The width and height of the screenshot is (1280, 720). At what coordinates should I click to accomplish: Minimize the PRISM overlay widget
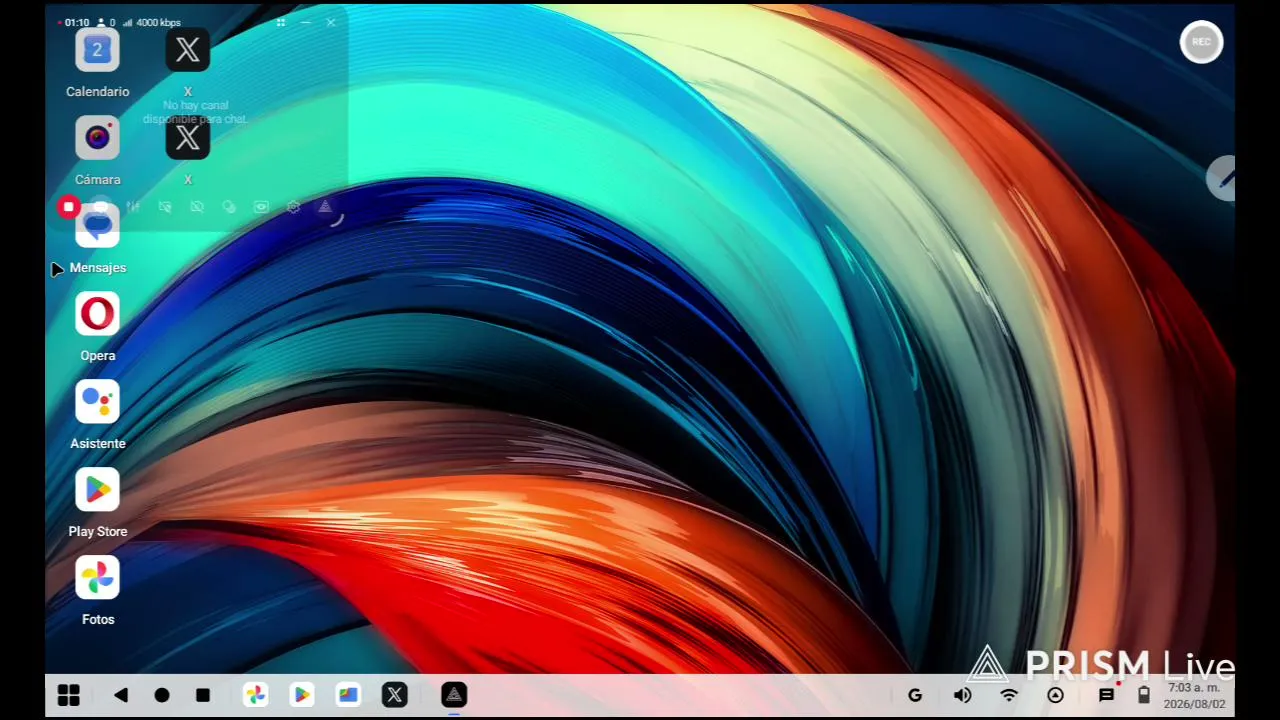click(x=306, y=22)
